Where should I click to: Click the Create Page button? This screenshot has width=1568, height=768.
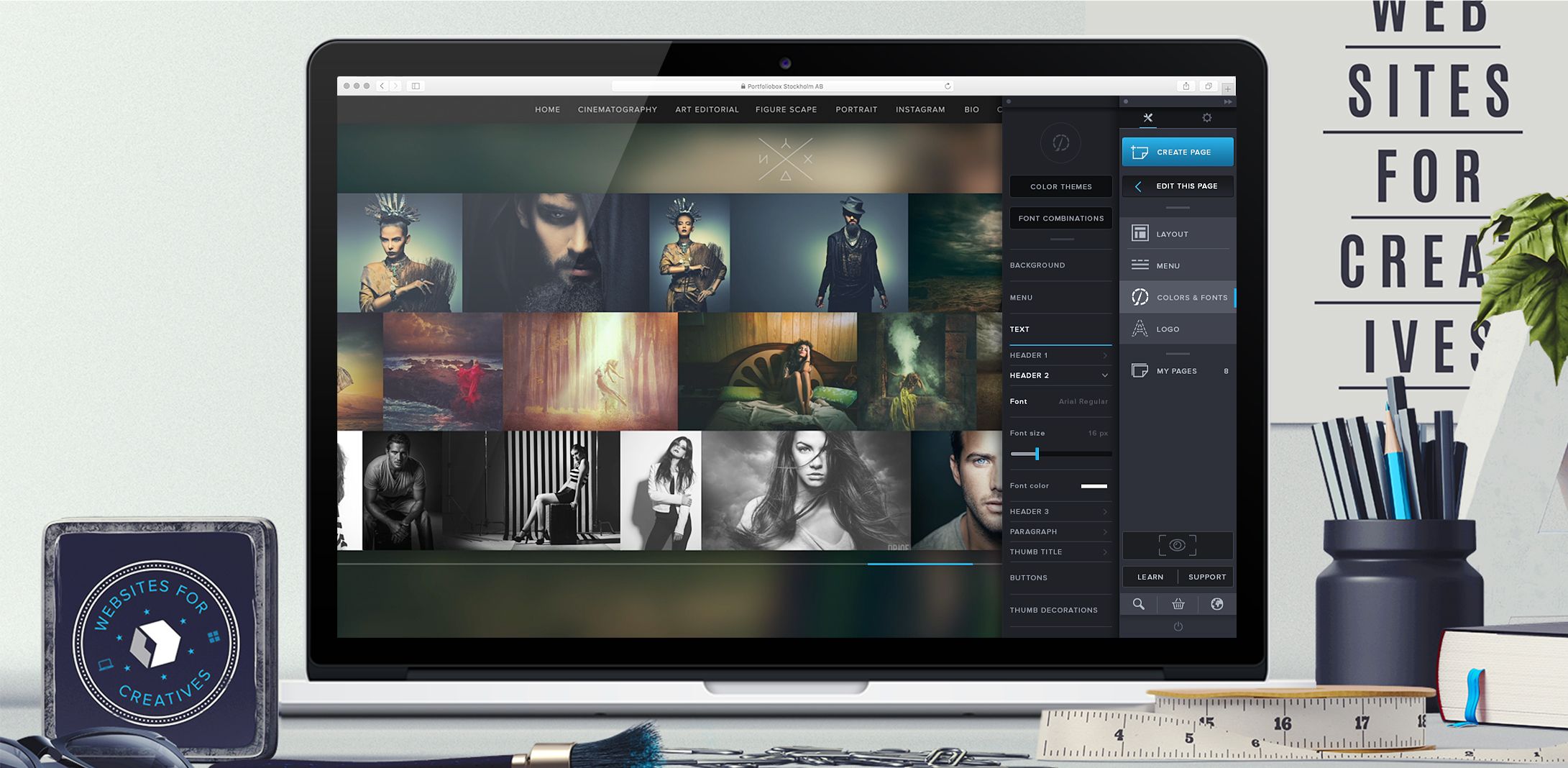1178,152
